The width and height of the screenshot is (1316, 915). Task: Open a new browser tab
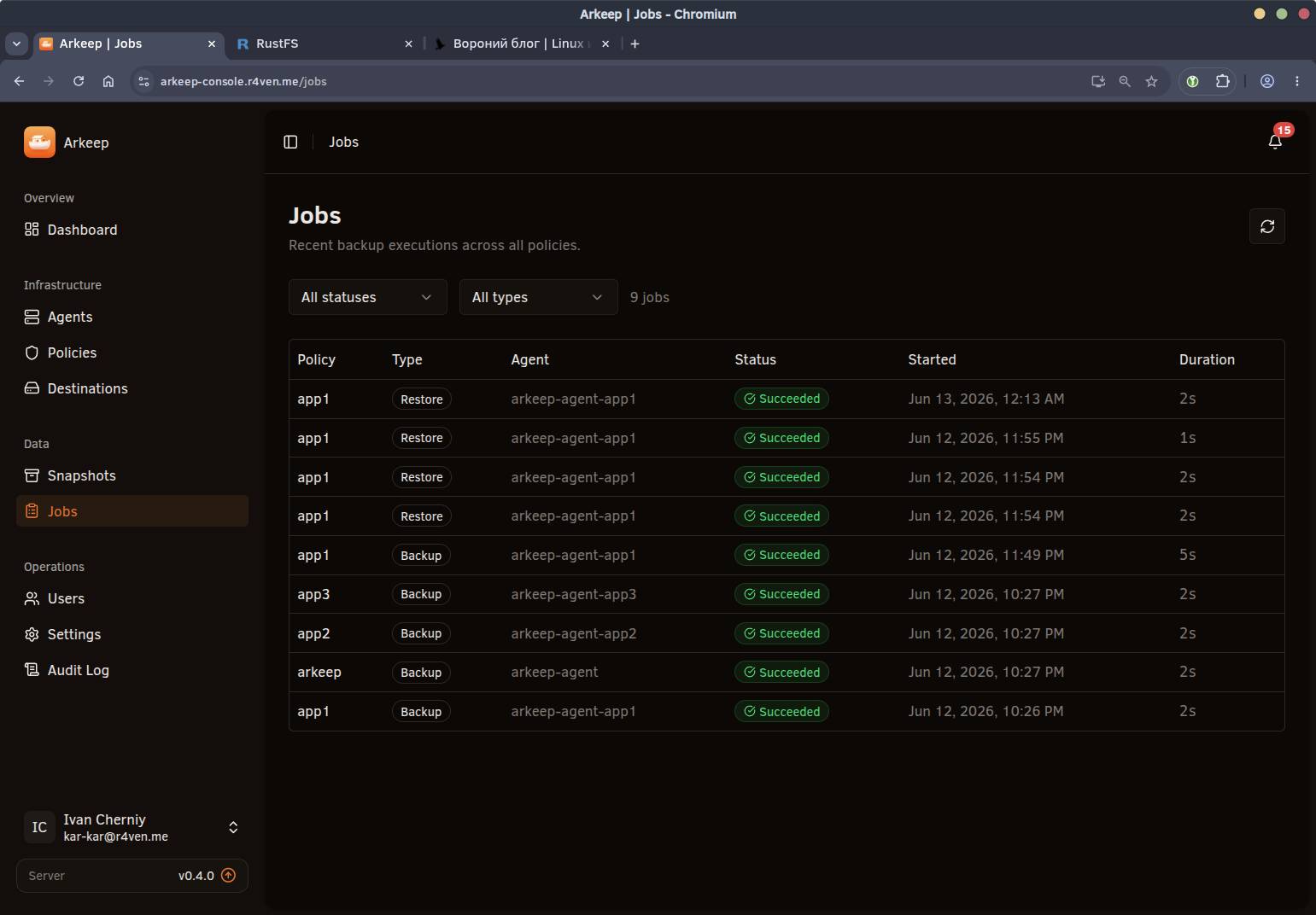pos(635,44)
